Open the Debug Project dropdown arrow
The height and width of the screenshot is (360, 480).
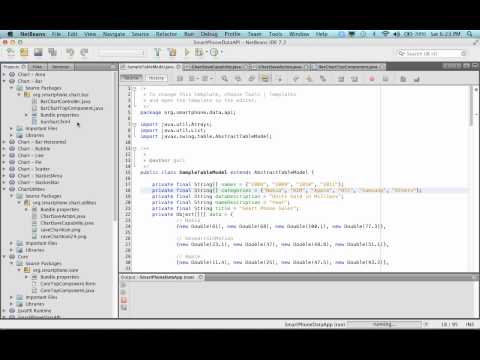[x=206, y=52]
